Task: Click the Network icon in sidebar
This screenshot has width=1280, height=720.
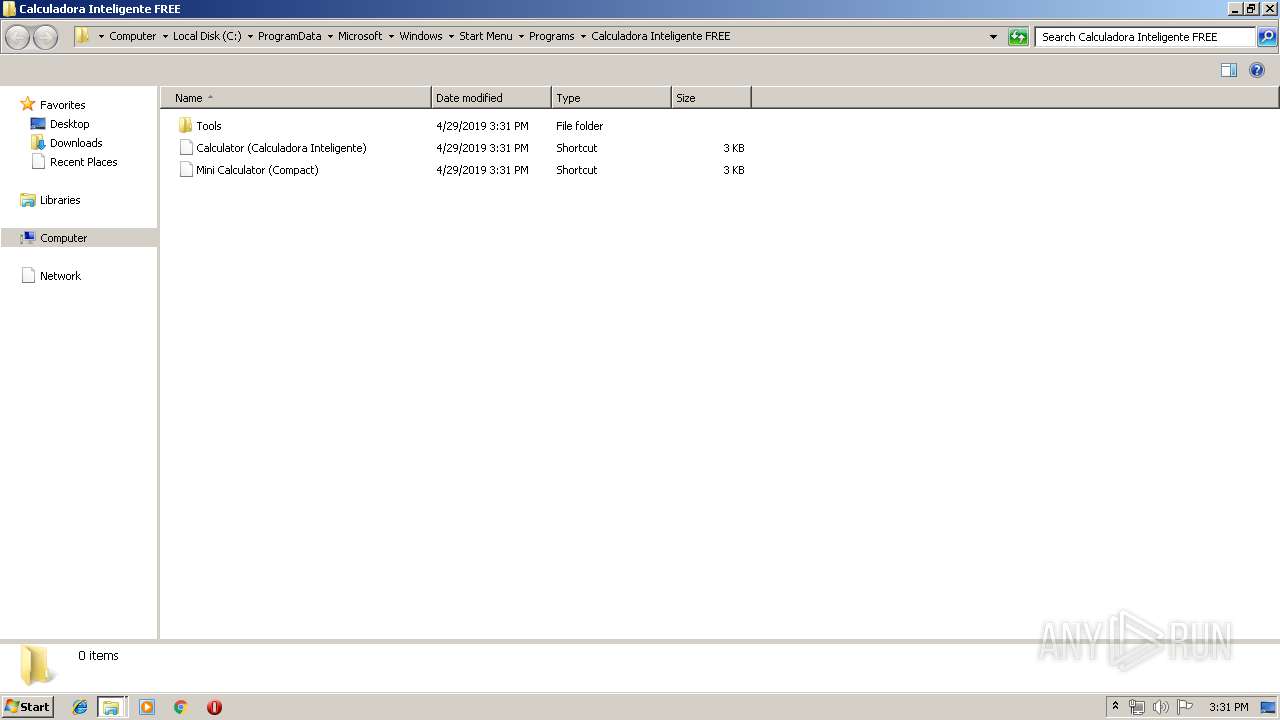Action: coord(28,276)
